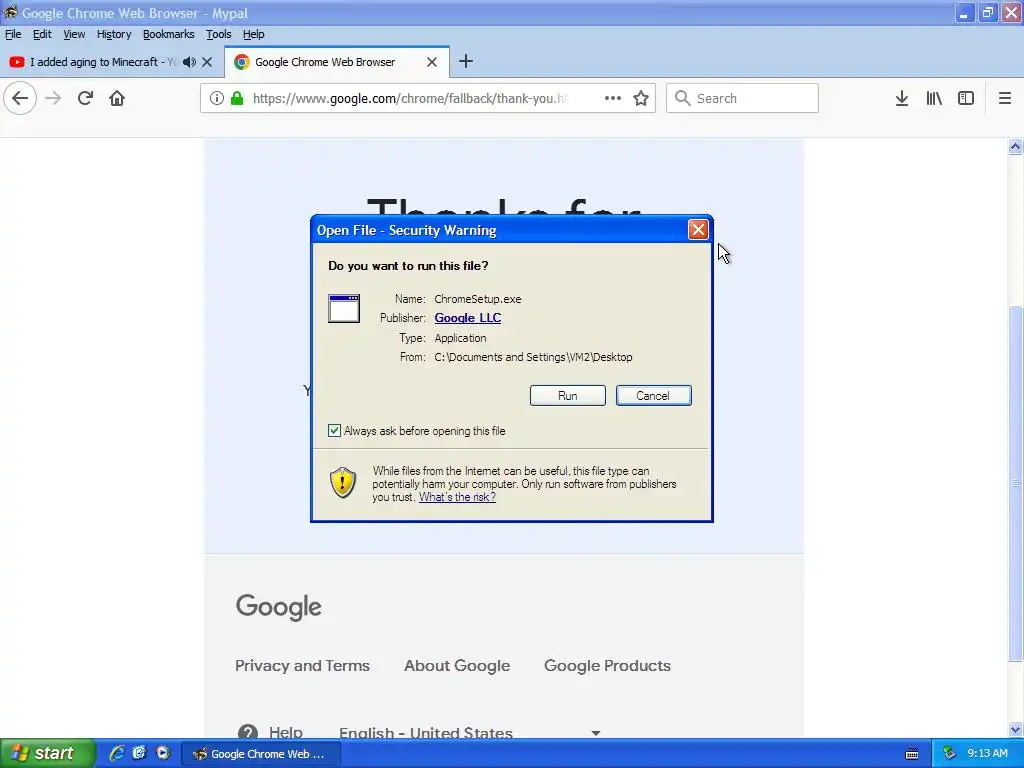Show site information icon in address bar
The height and width of the screenshot is (768, 1024).
216,99
